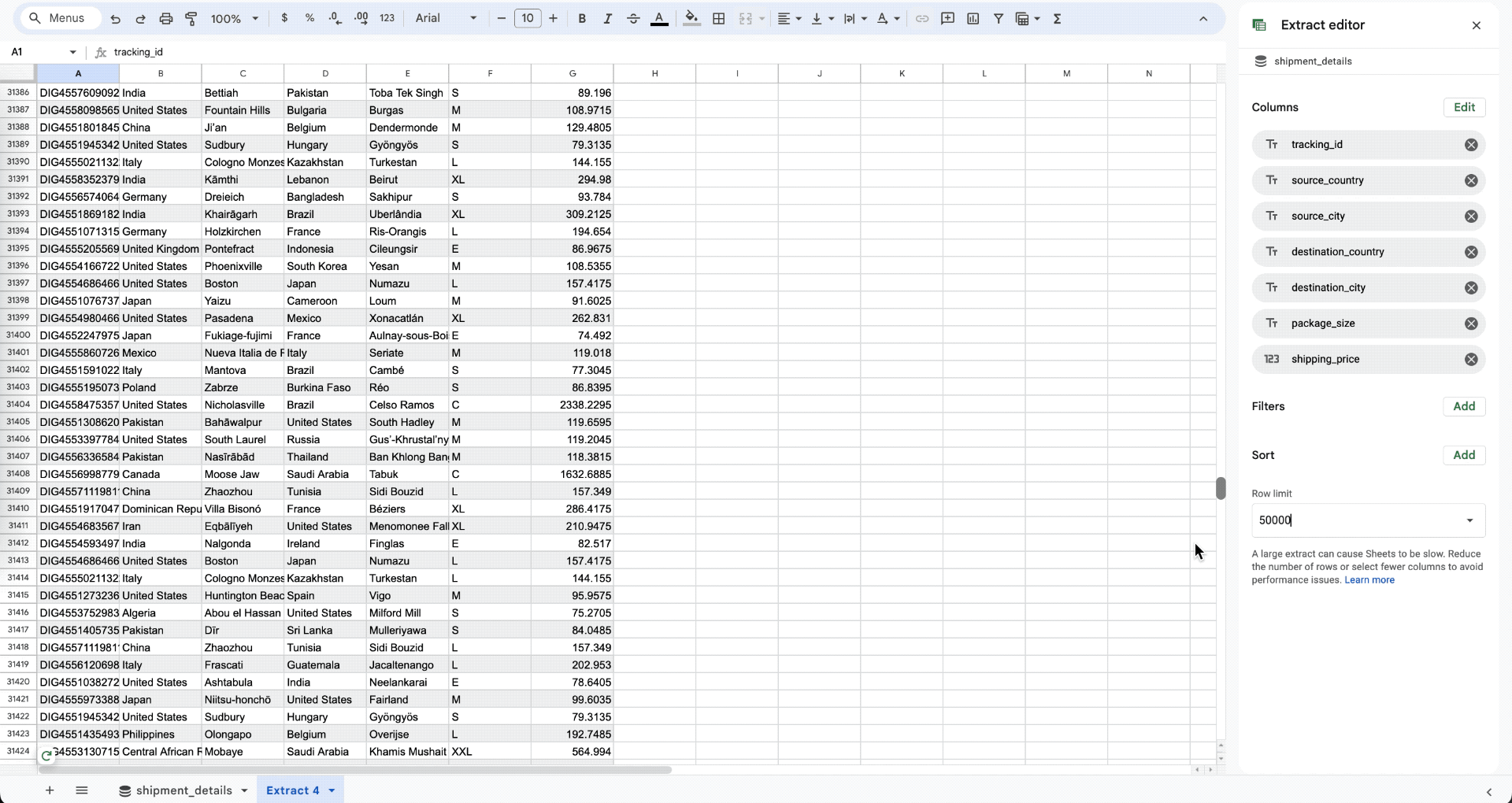1512x803 pixels.
Task: Open the fill color picker
Action: pyautogui.click(x=691, y=19)
